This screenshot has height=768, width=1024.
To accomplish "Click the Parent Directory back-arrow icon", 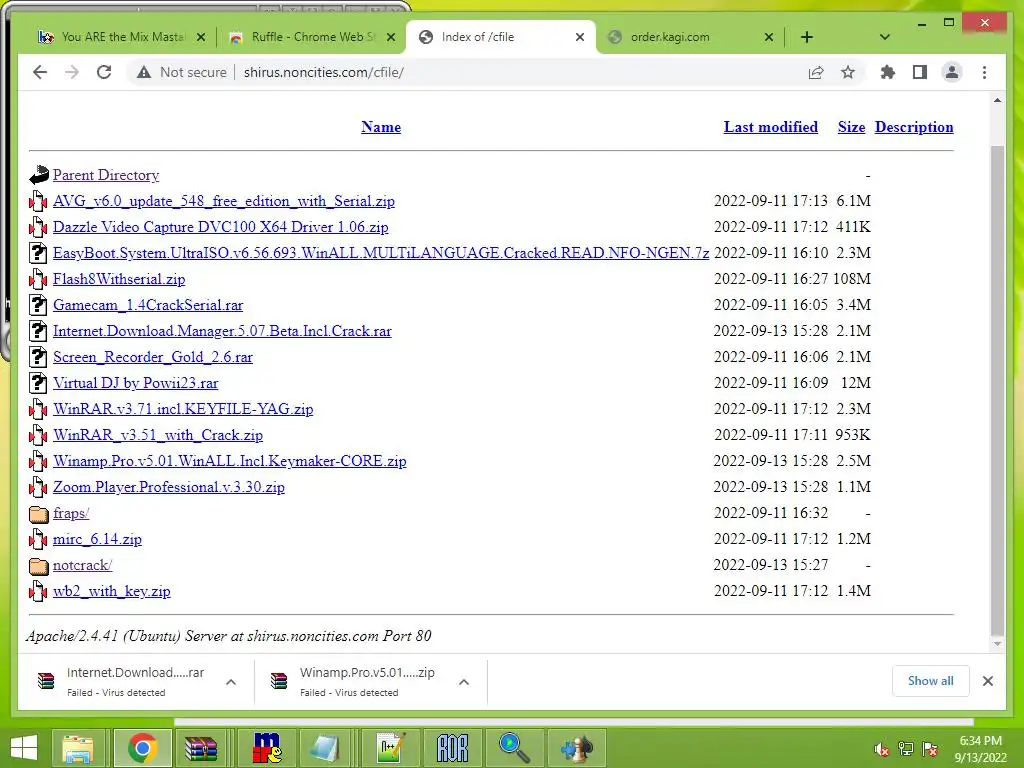I will click(x=39, y=174).
